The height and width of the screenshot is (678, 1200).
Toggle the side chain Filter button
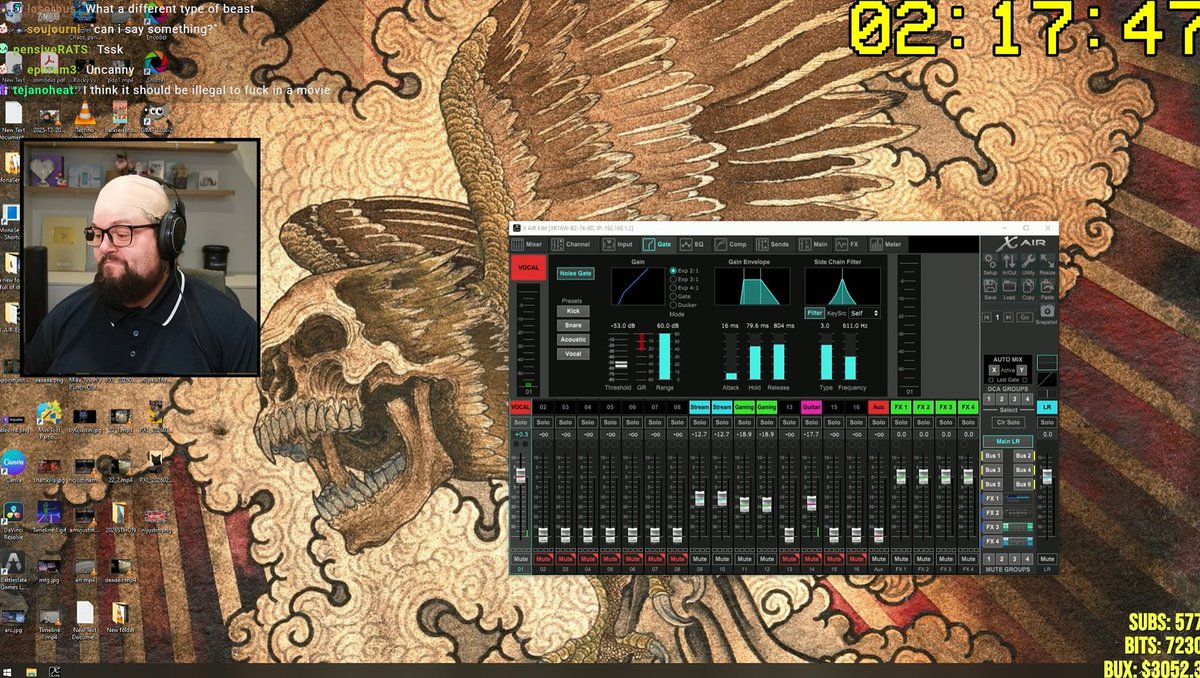(x=815, y=313)
